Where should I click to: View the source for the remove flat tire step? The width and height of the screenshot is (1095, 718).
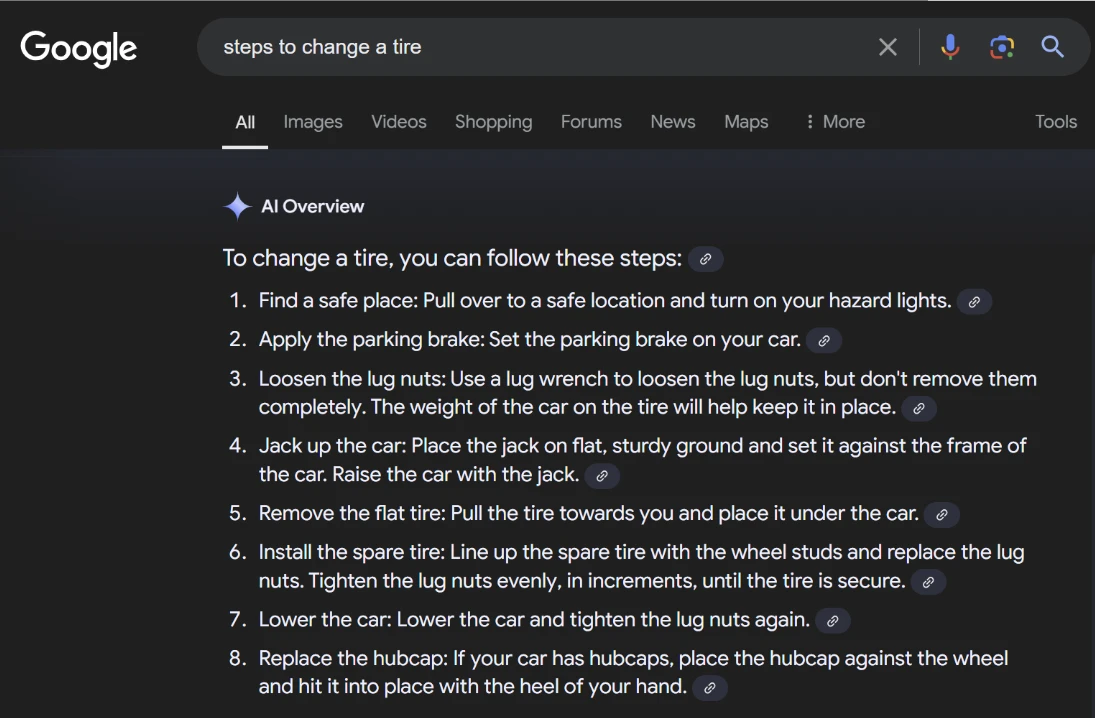click(940, 514)
